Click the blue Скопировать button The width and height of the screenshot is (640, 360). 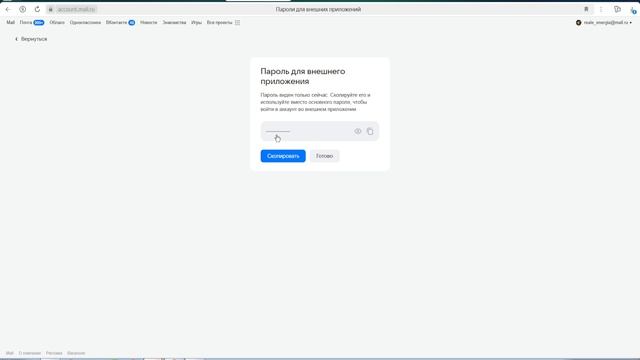pos(283,156)
